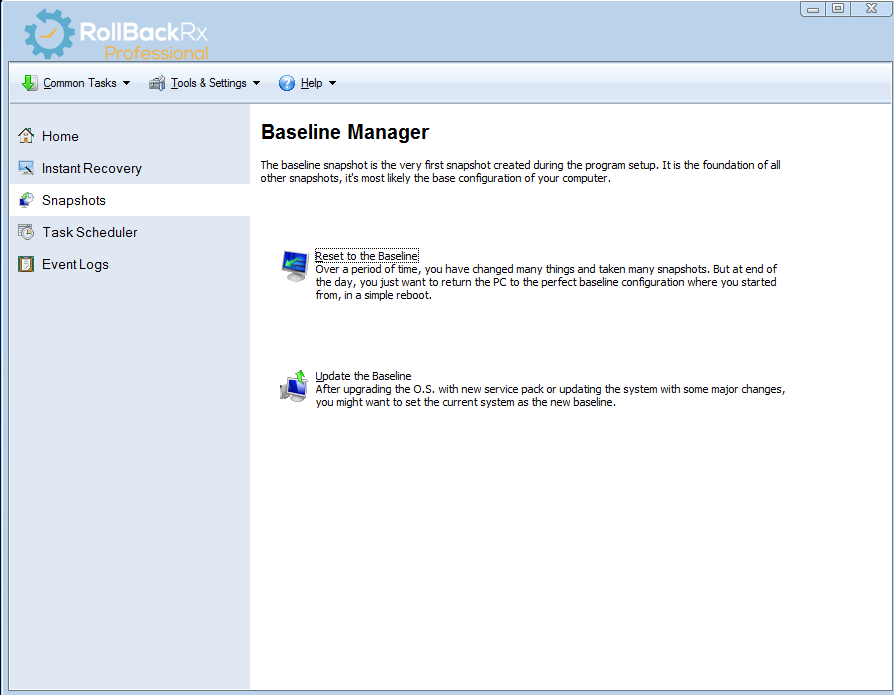Click the RollBackRx gear logo
Viewport: 894px width, 695px height.
(49, 35)
